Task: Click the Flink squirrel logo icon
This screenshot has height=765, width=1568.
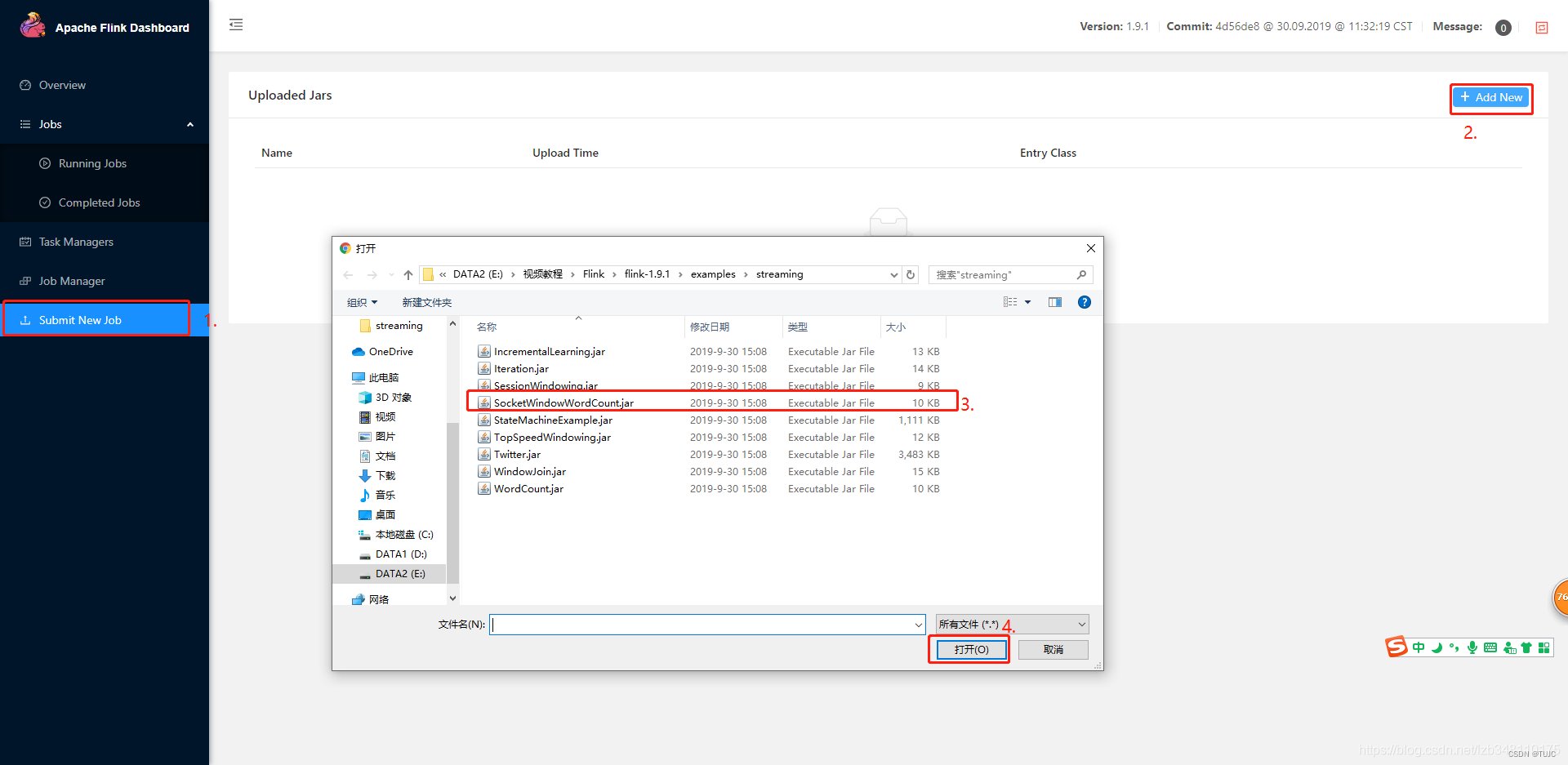Action: pyautogui.click(x=33, y=25)
